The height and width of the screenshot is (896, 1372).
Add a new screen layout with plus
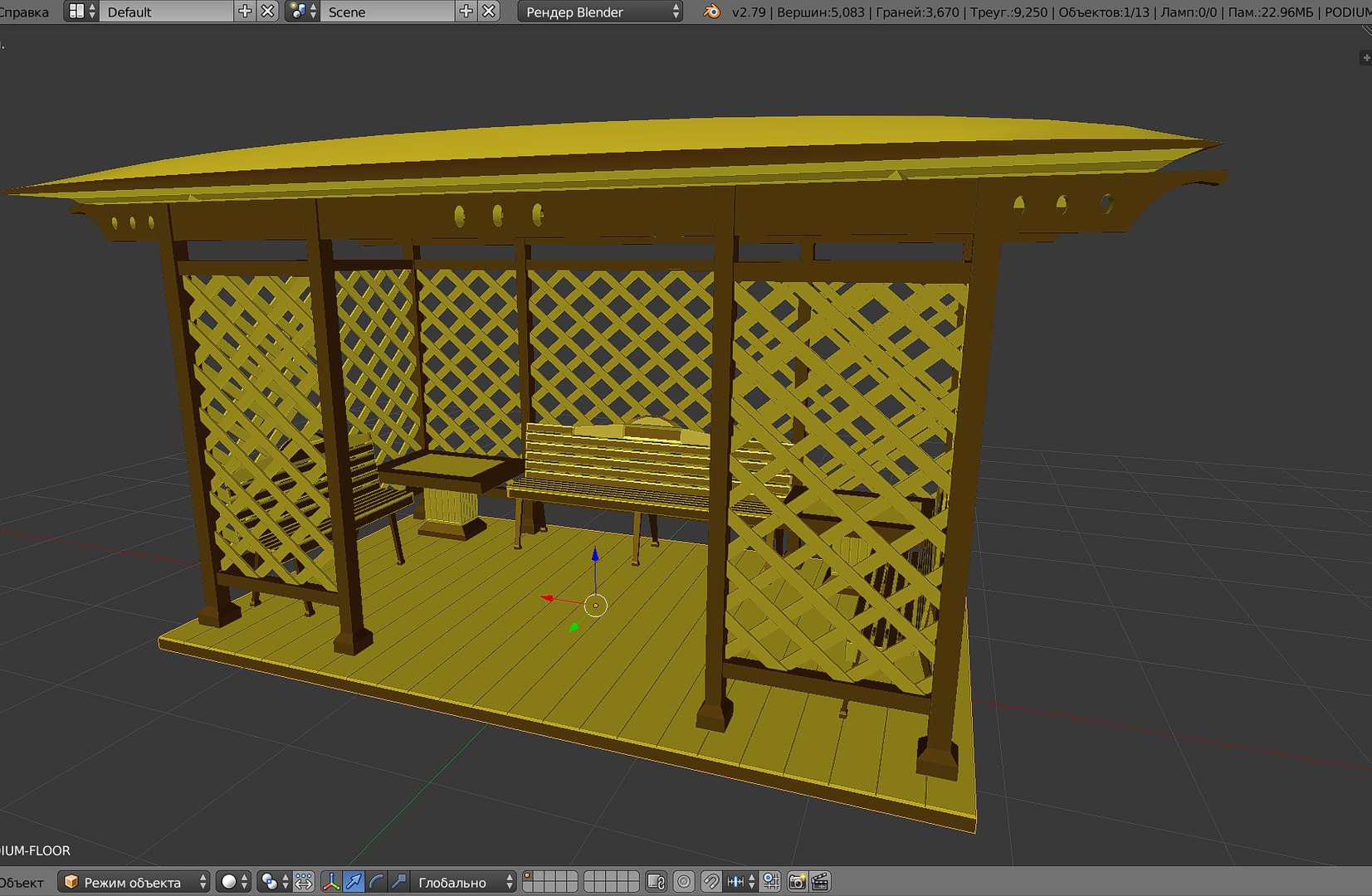pyautogui.click(x=245, y=12)
